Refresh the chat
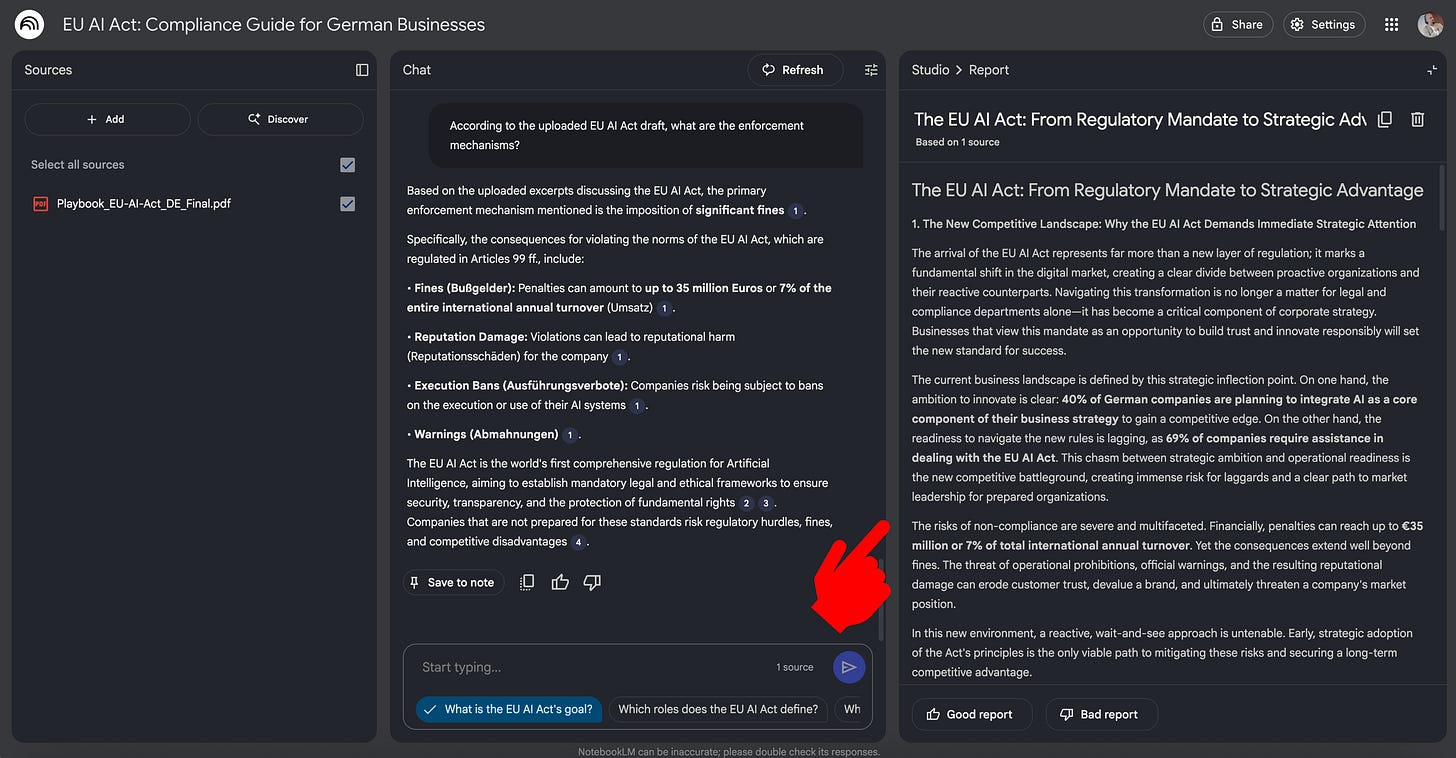1456x758 pixels. (795, 70)
